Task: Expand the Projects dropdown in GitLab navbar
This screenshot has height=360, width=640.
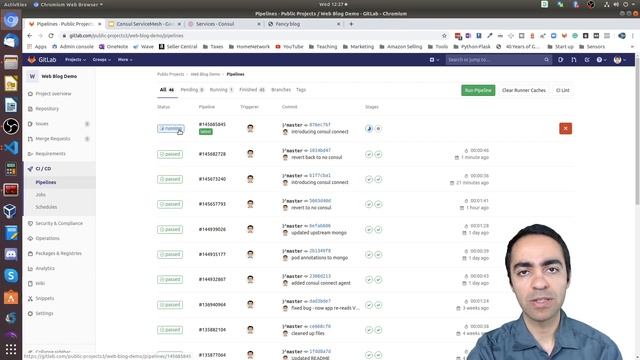Action: [x=75, y=60]
